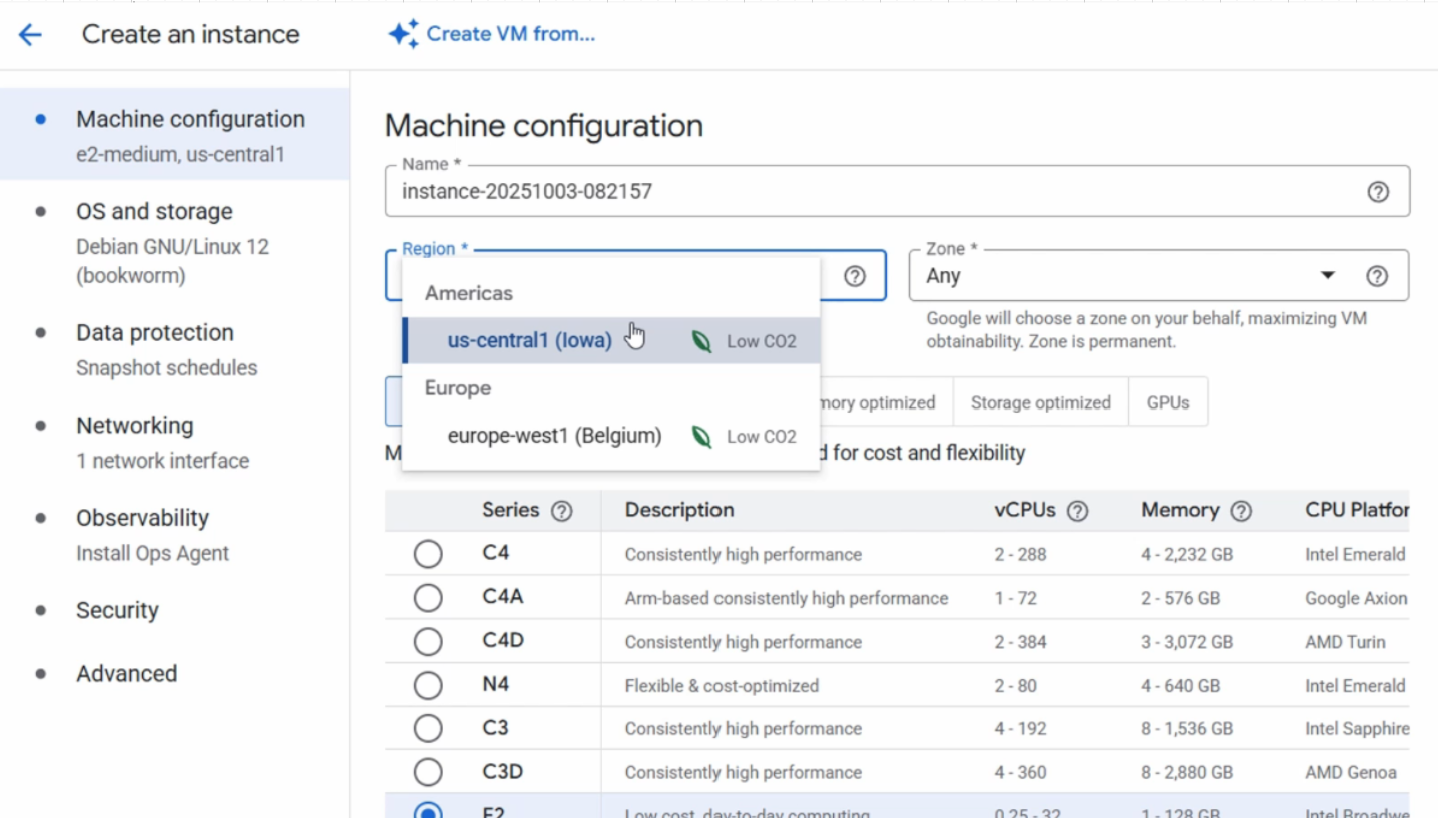Open Machine configuration section in sidebar
1438x818 pixels.
pyautogui.click(x=175, y=135)
